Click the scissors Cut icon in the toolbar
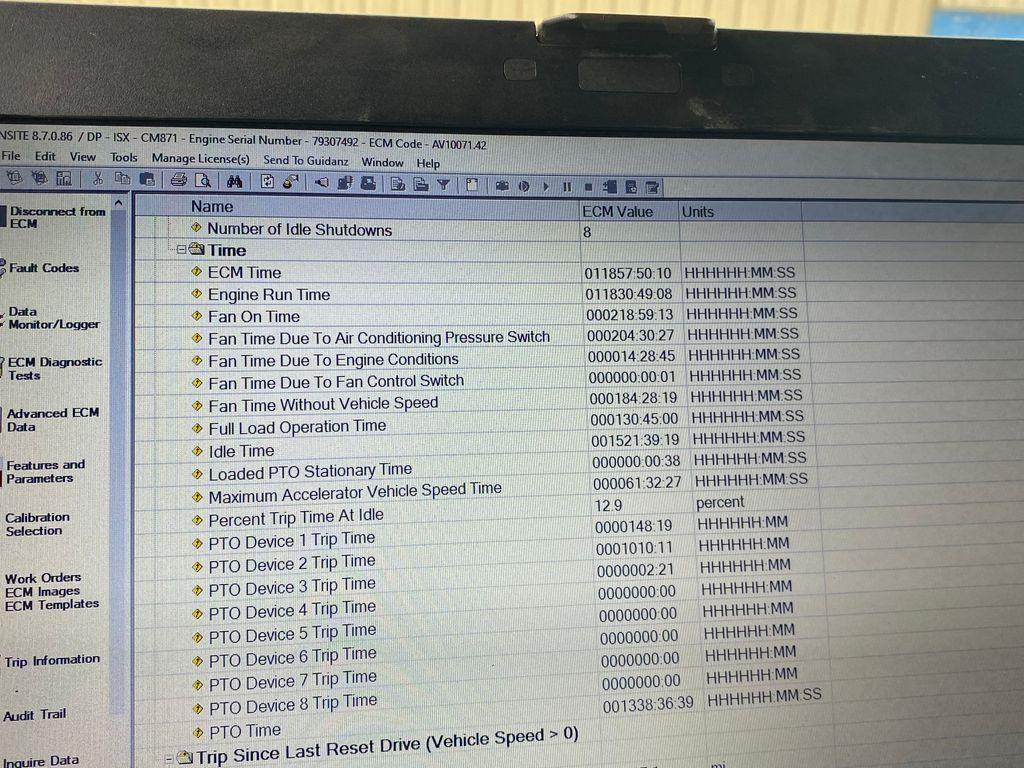The image size is (1024, 768). [x=98, y=178]
